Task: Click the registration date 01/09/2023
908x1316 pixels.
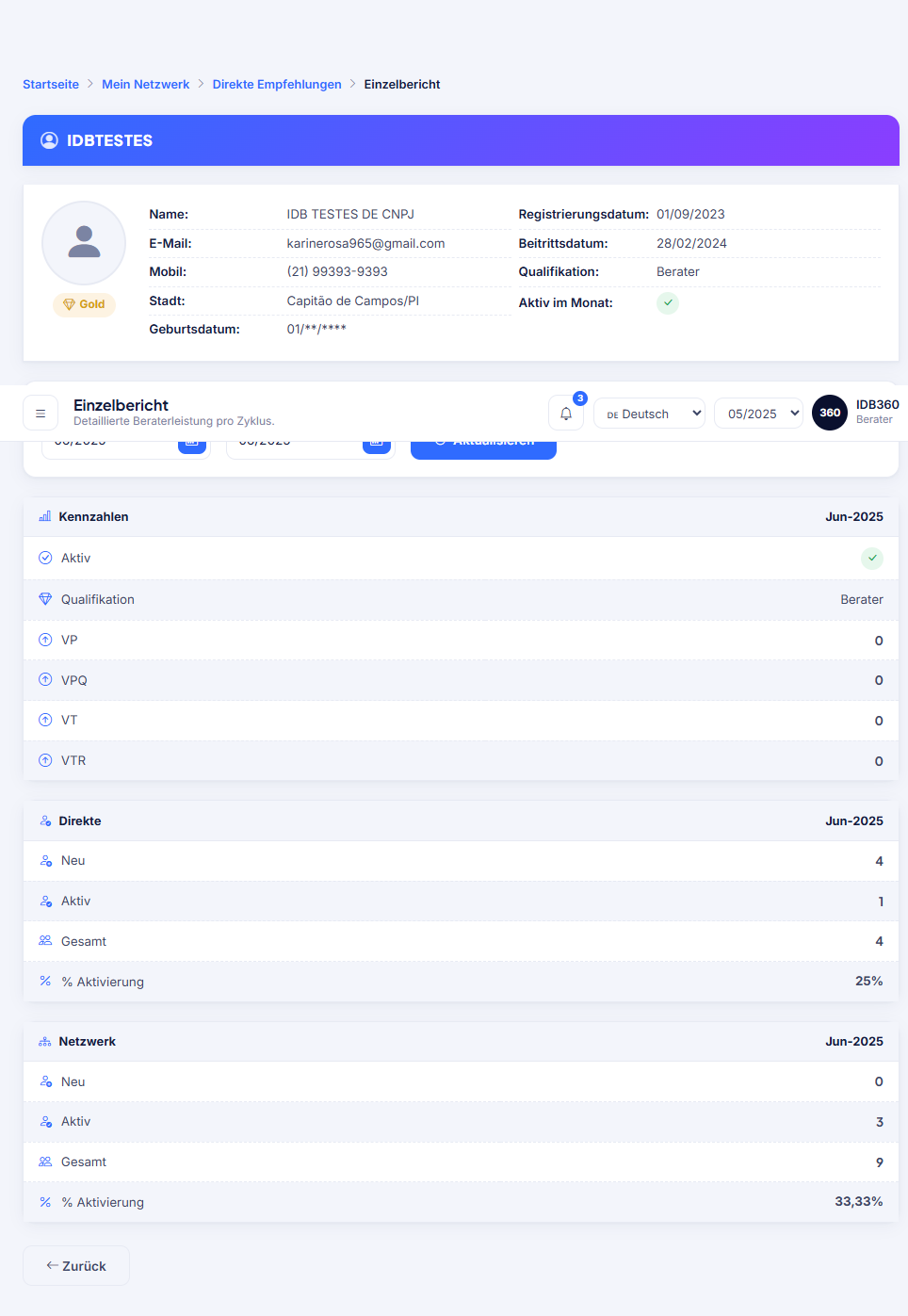Action: tap(690, 214)
